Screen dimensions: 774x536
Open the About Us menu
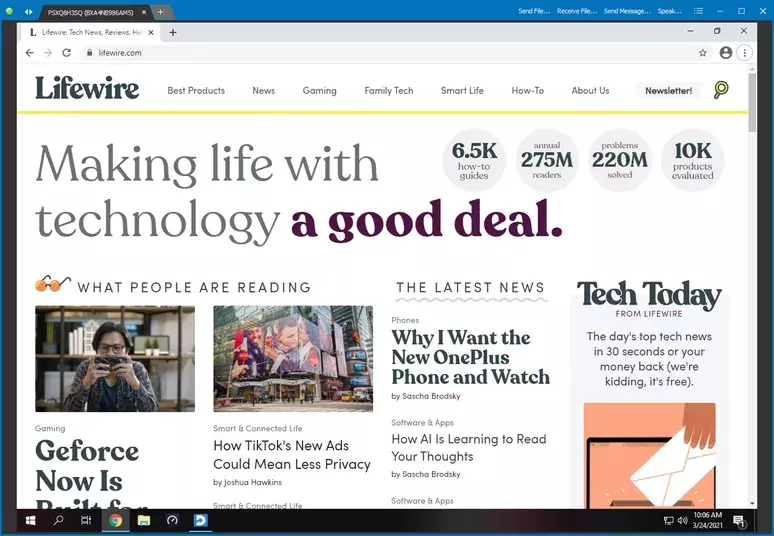(590, 91)
